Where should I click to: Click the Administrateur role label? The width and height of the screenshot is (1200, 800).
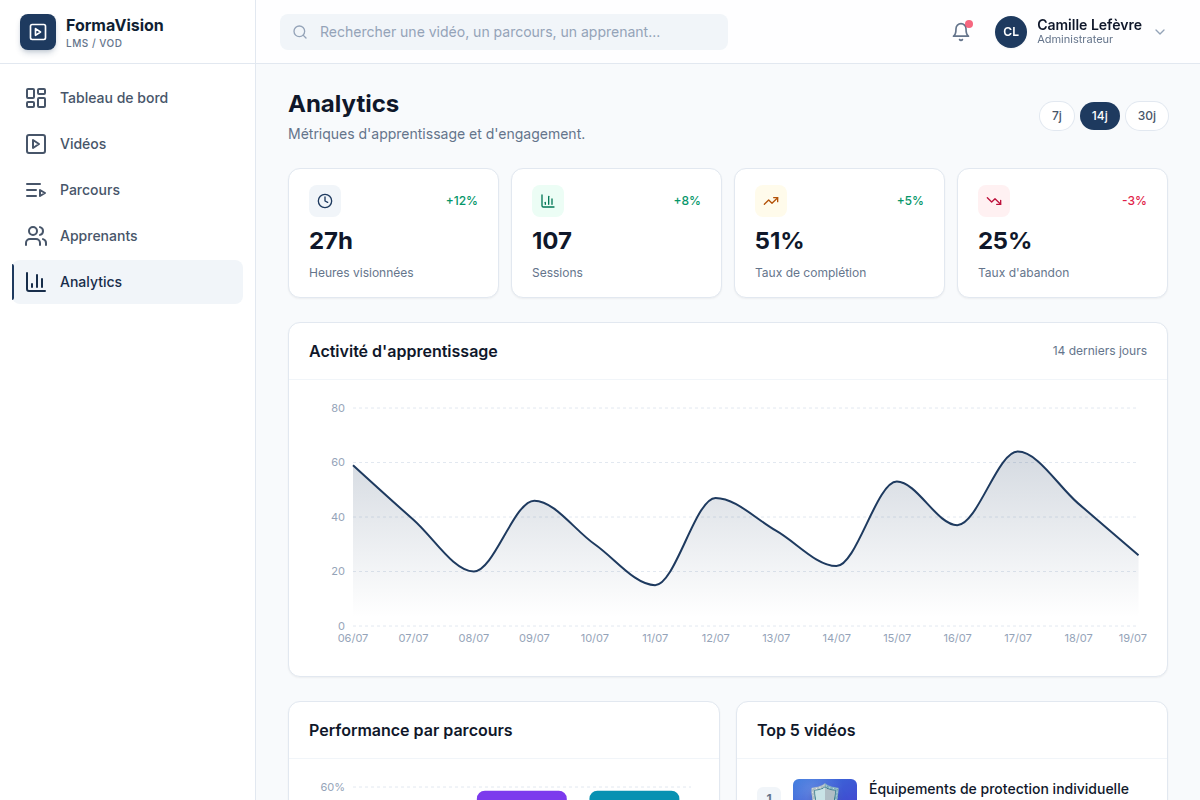(x=1075, y=40)
